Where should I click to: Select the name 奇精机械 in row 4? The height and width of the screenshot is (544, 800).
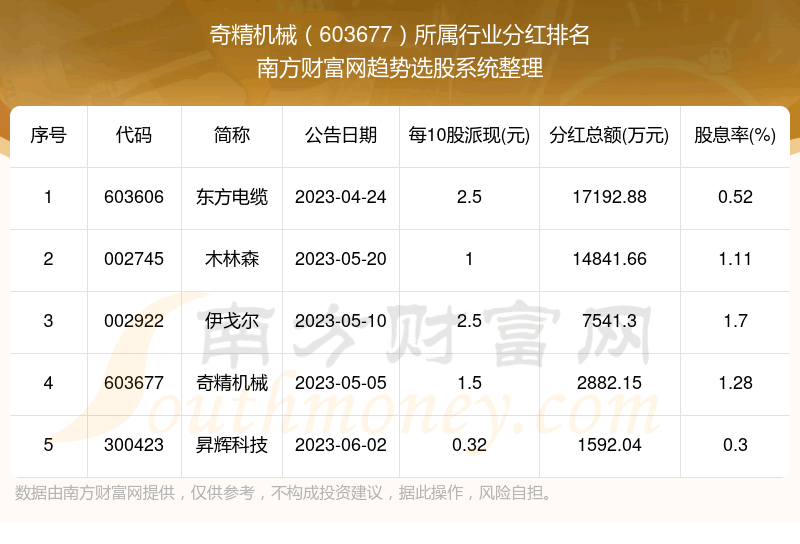[x=232, y=383]
